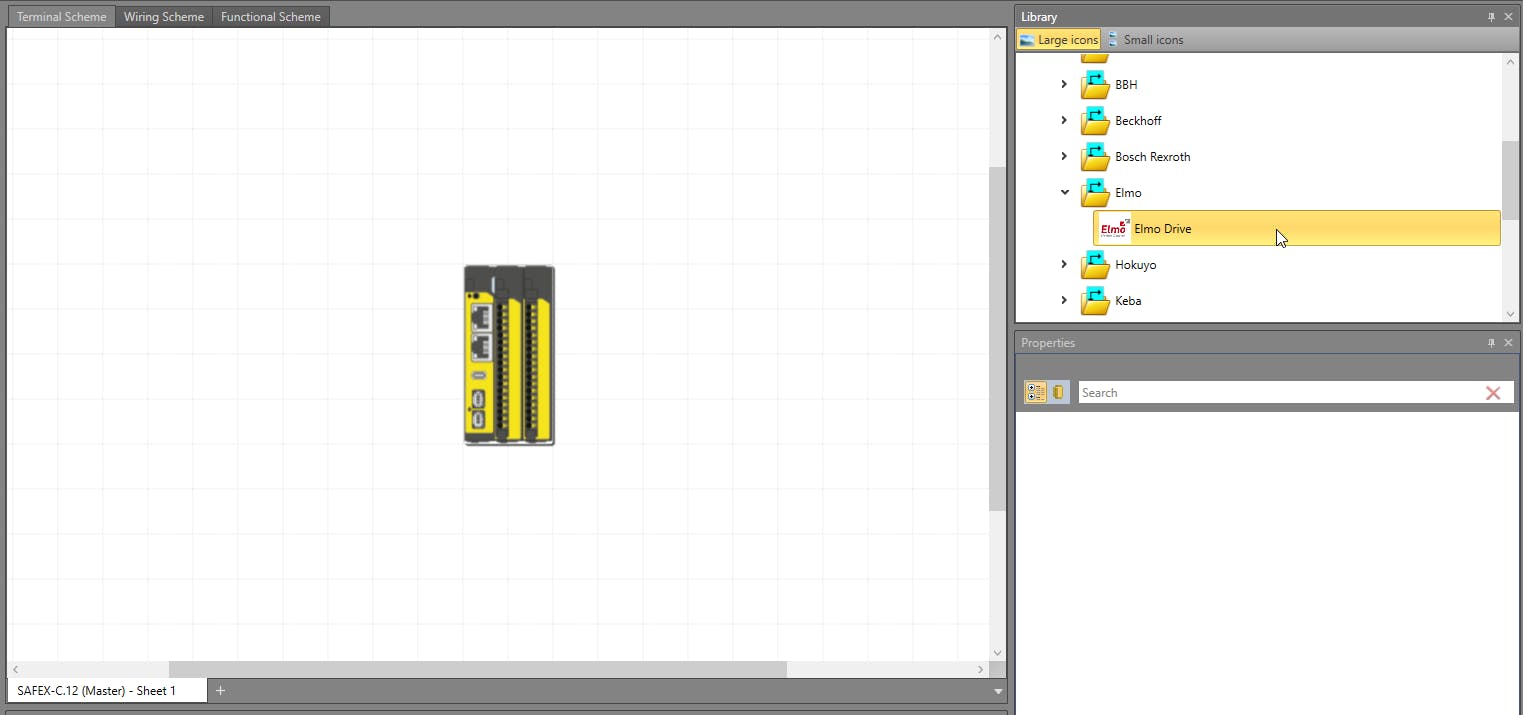Screen dimensions: 1523x715
Task: Select the Keba tree entry
Action: pos(1127,301)
